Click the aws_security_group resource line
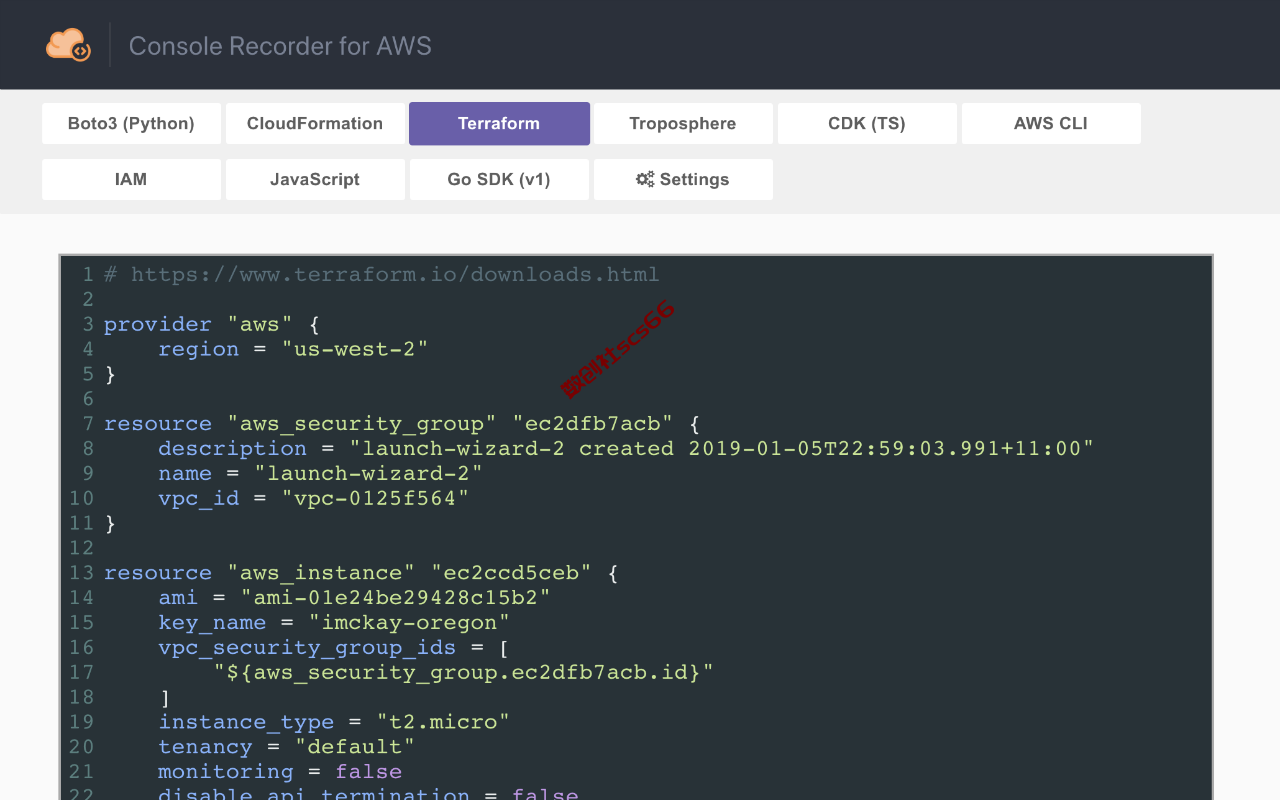 coord(402,423)
